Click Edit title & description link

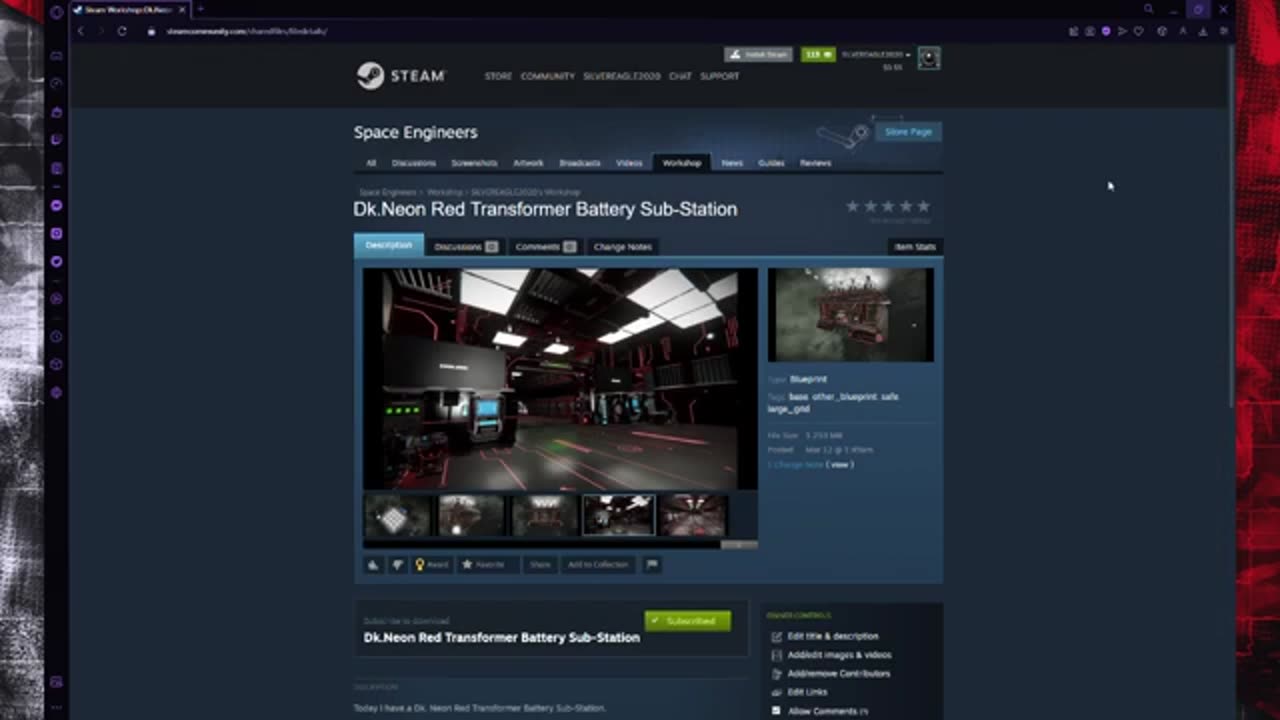pyautogui.click(x=833, y=636)
